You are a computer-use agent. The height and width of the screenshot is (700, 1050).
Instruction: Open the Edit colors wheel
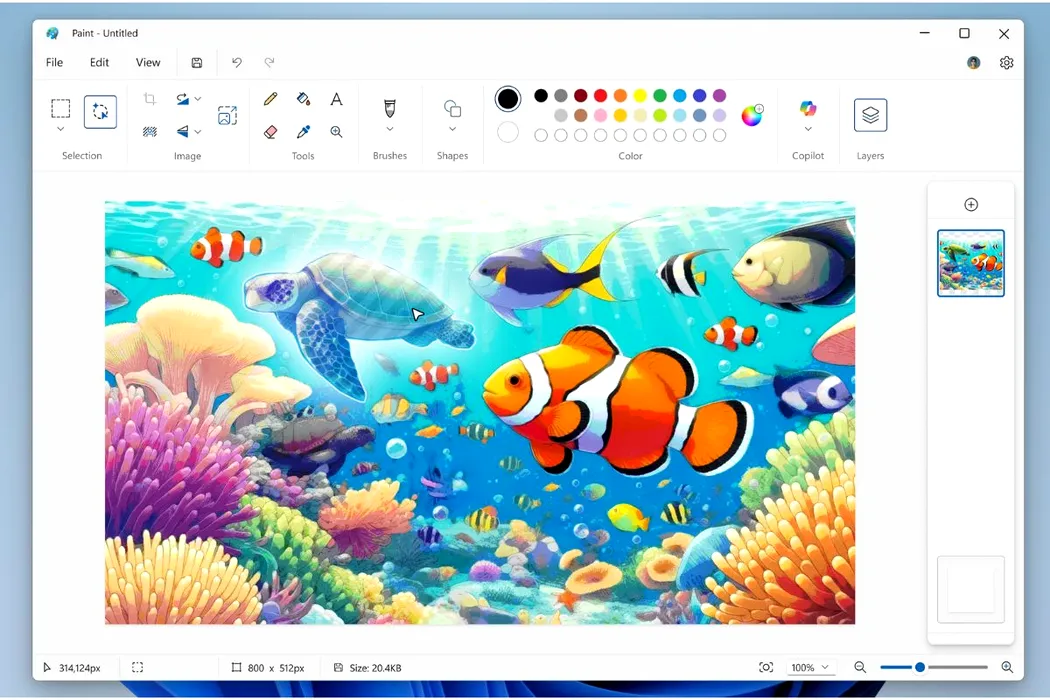click(x=752, y=115)
